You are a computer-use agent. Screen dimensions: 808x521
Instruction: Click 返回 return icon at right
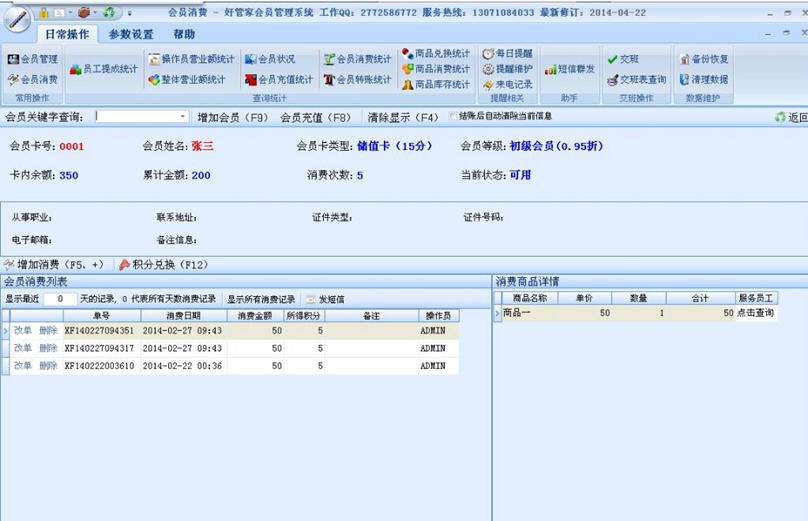[791, 117]
